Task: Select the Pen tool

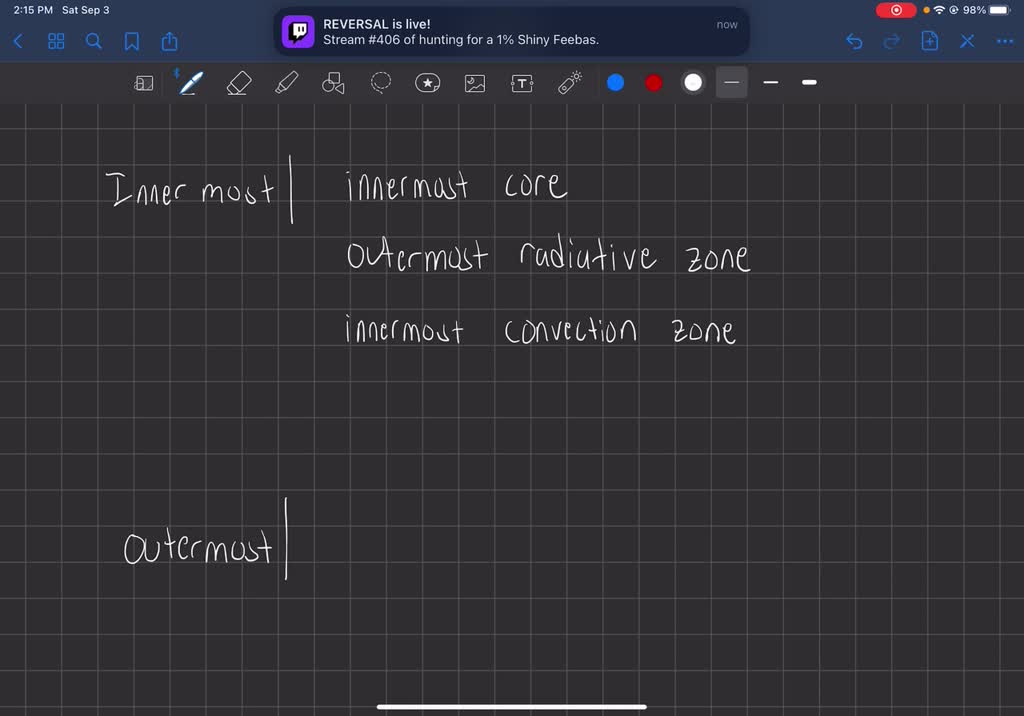Action: (191, 83)
